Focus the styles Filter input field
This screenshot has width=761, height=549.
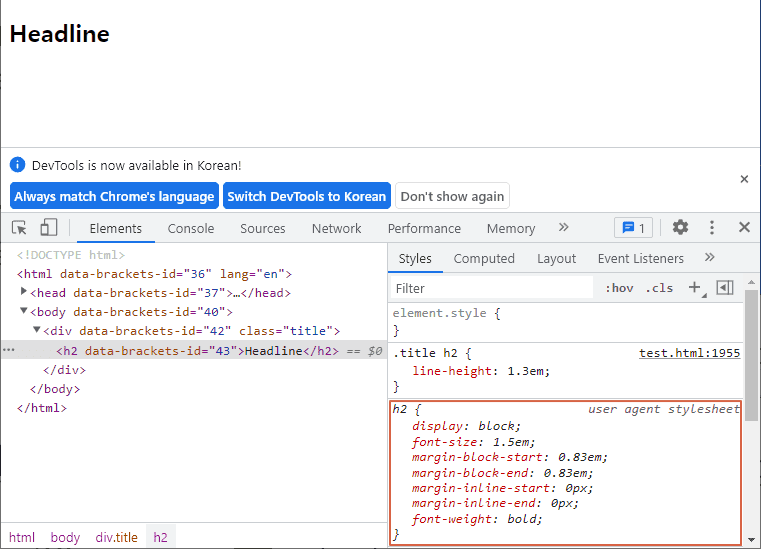point(492,288)
